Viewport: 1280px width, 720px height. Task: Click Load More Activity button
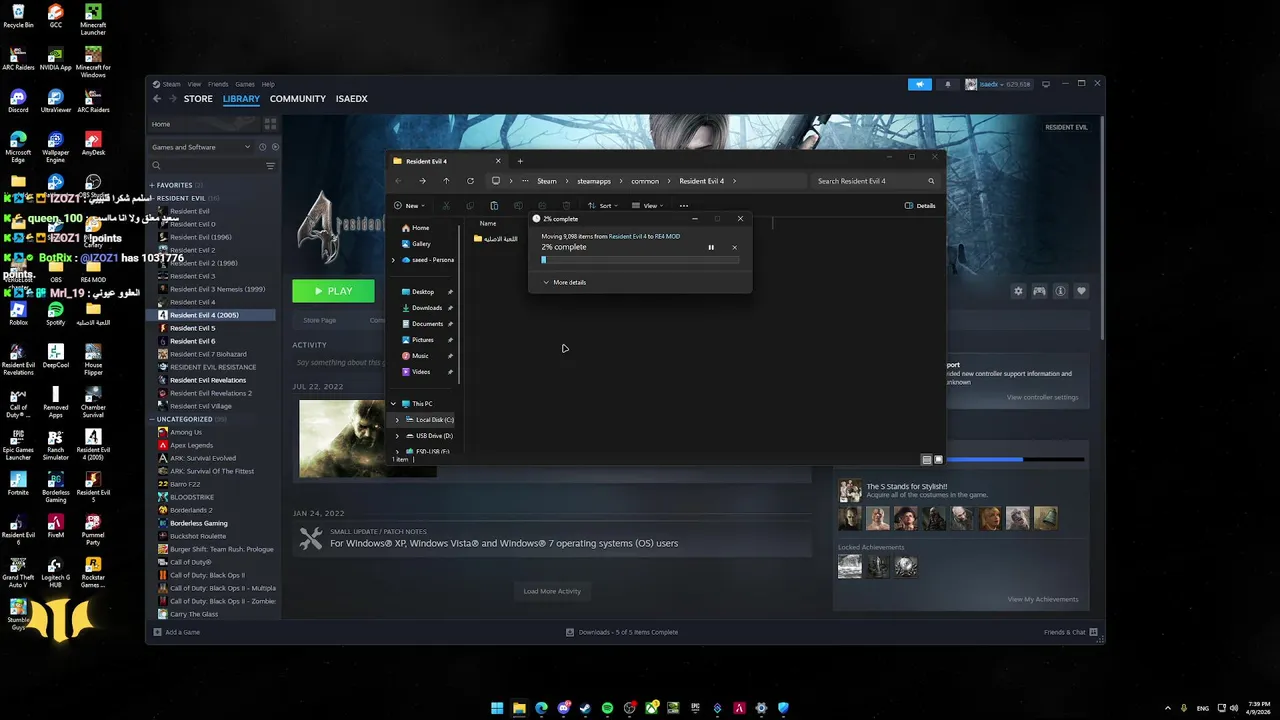tap(552, 591)
